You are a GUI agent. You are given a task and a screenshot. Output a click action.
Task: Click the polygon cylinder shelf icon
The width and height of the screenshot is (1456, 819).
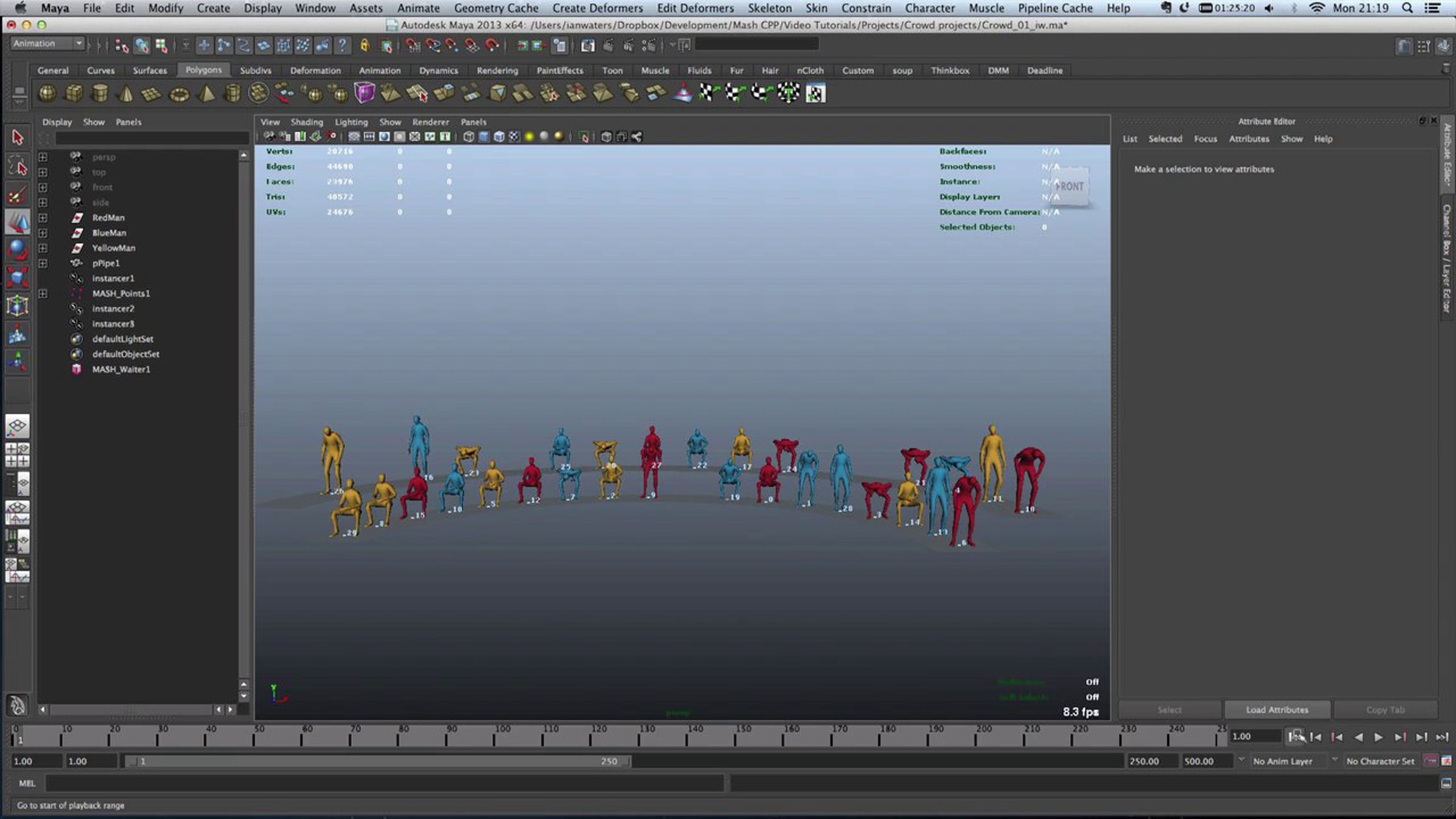[x=100, y=93]
